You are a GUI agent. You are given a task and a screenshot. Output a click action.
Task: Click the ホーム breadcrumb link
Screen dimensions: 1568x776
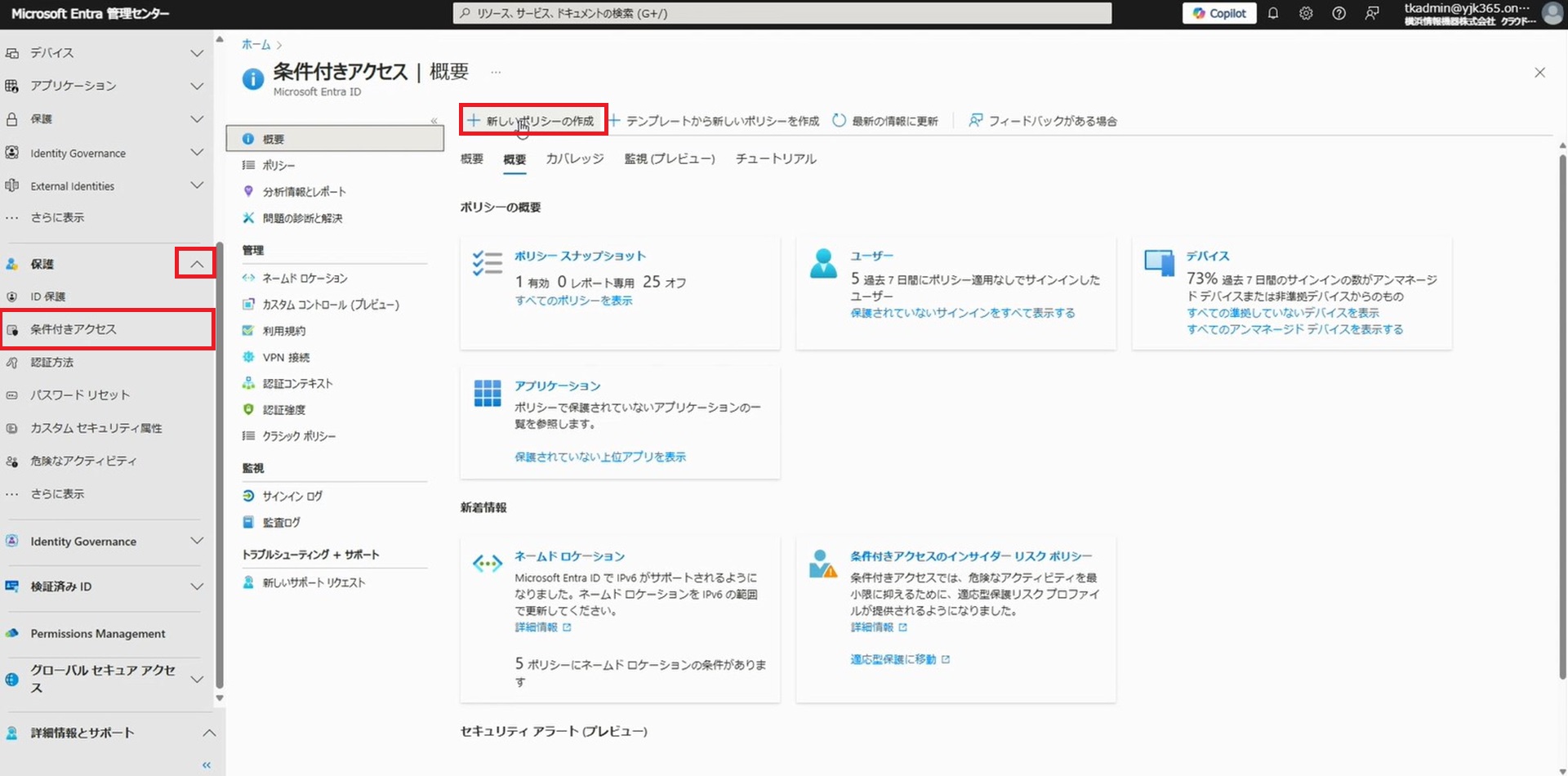(x=256, y=44)
